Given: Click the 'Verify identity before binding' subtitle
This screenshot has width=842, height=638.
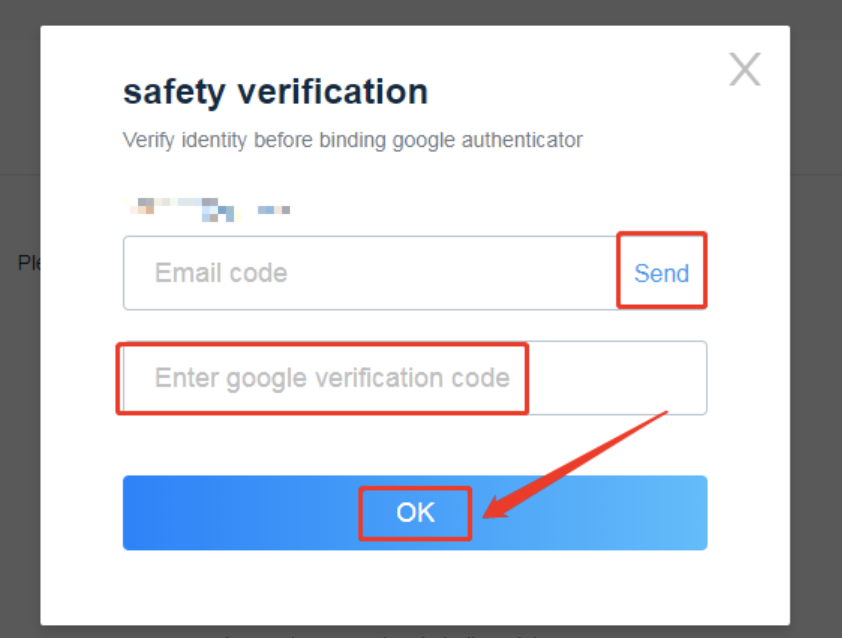Looking at the screenshot, I should (x=352, y=140).
